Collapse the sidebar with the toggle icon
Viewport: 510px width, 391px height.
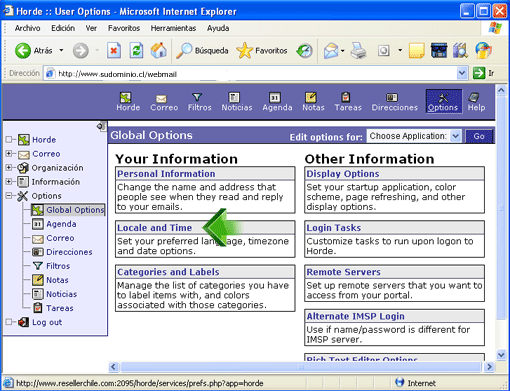(101, 126)
